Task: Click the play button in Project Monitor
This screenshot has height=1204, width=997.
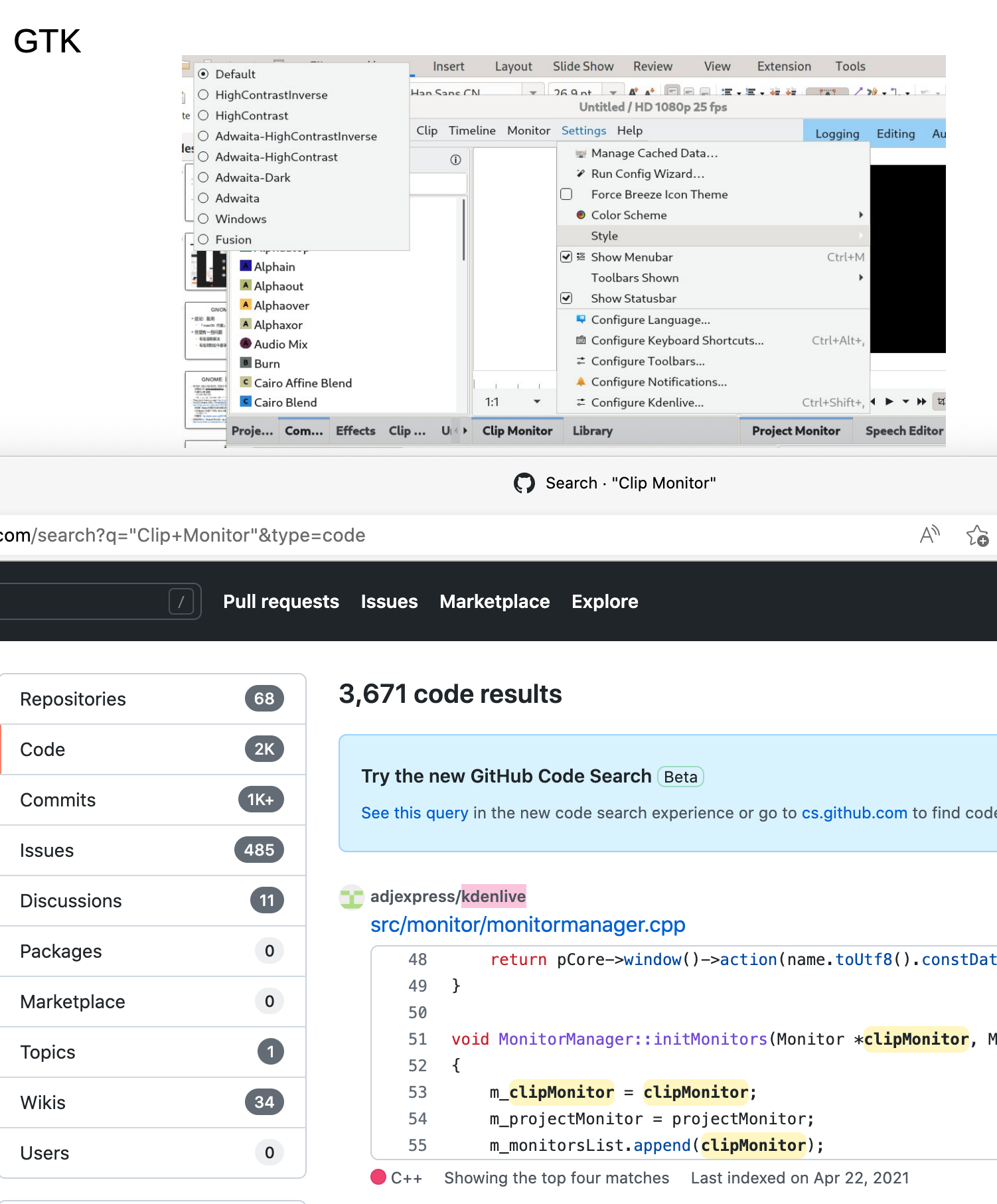Action: tap(889, 401)
